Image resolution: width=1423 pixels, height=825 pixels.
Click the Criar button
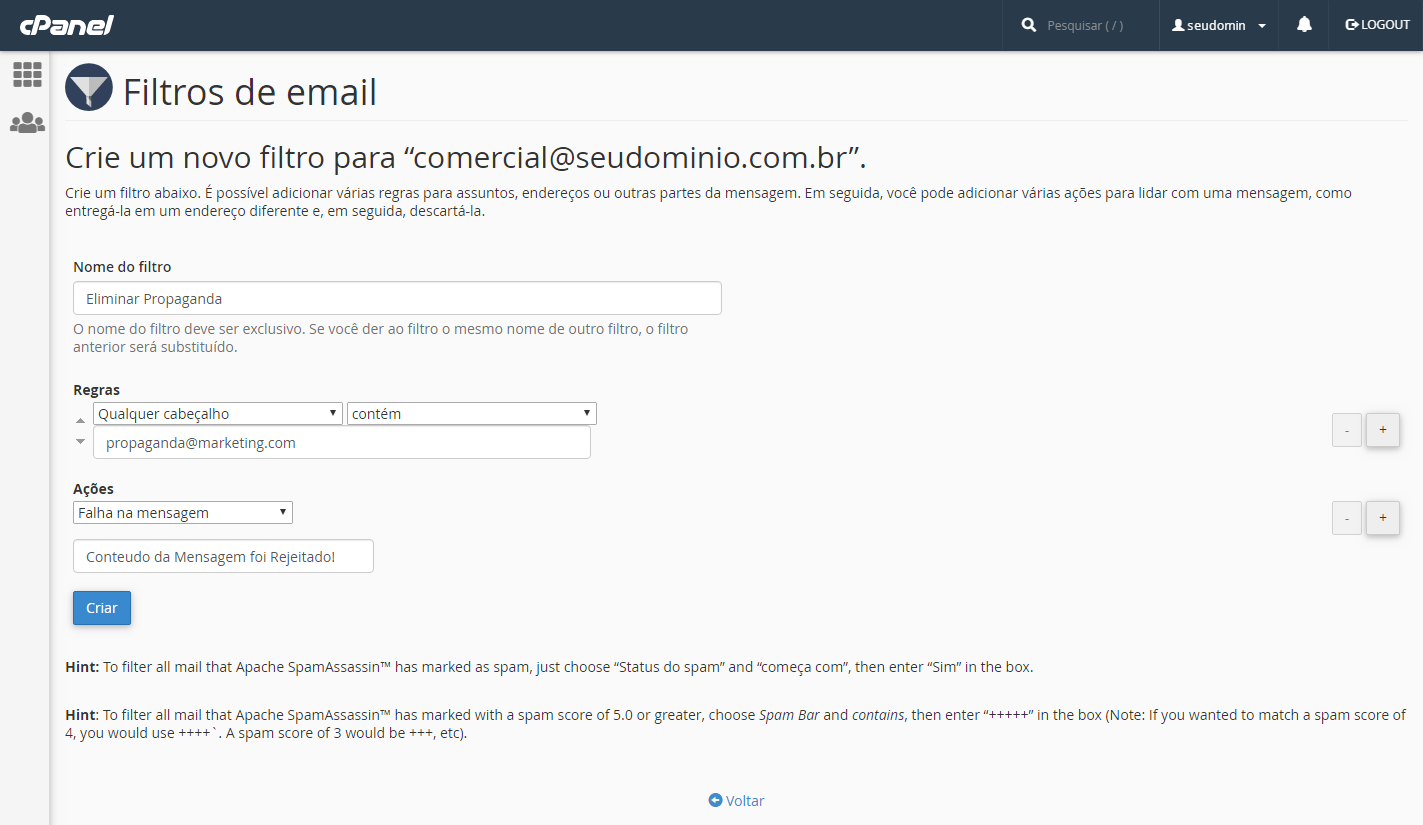[102, 608]
